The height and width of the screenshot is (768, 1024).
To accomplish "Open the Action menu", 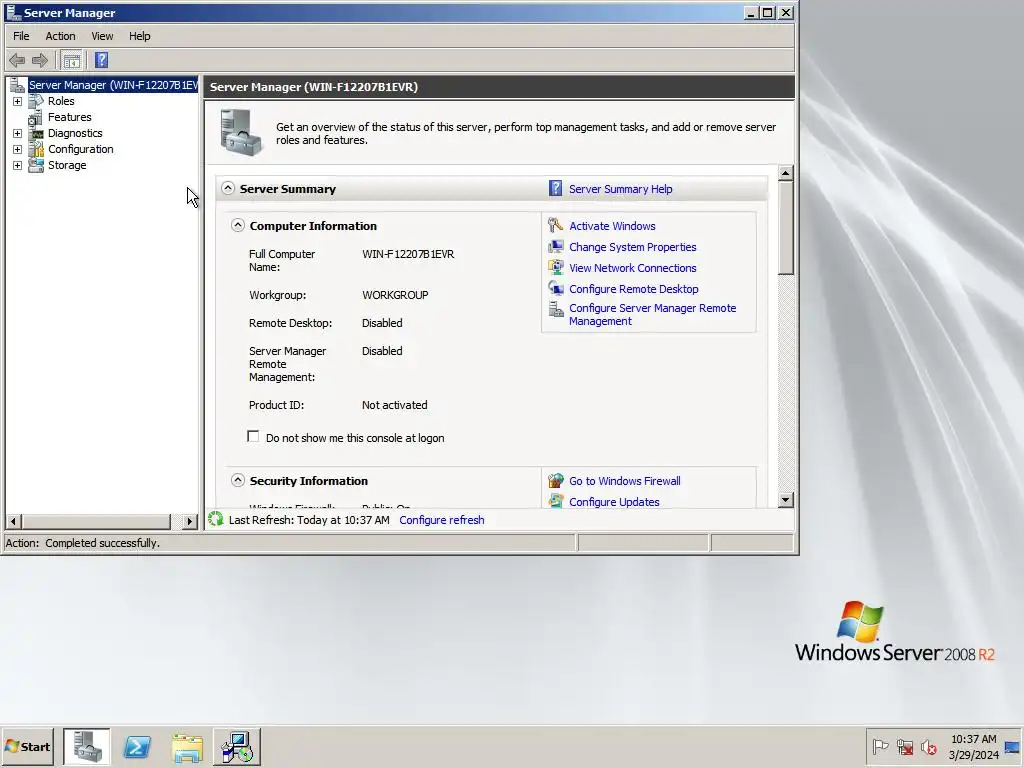I will coord(60,36).
